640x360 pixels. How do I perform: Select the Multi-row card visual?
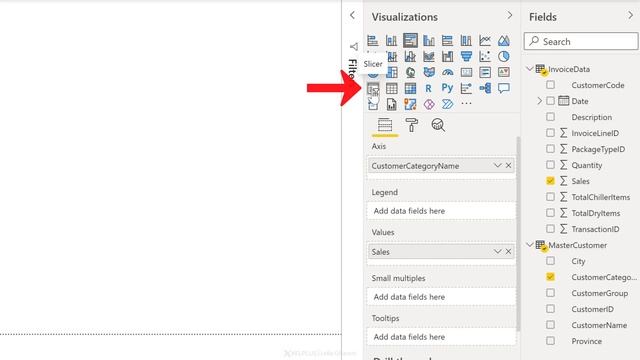[x=485, y=72]
